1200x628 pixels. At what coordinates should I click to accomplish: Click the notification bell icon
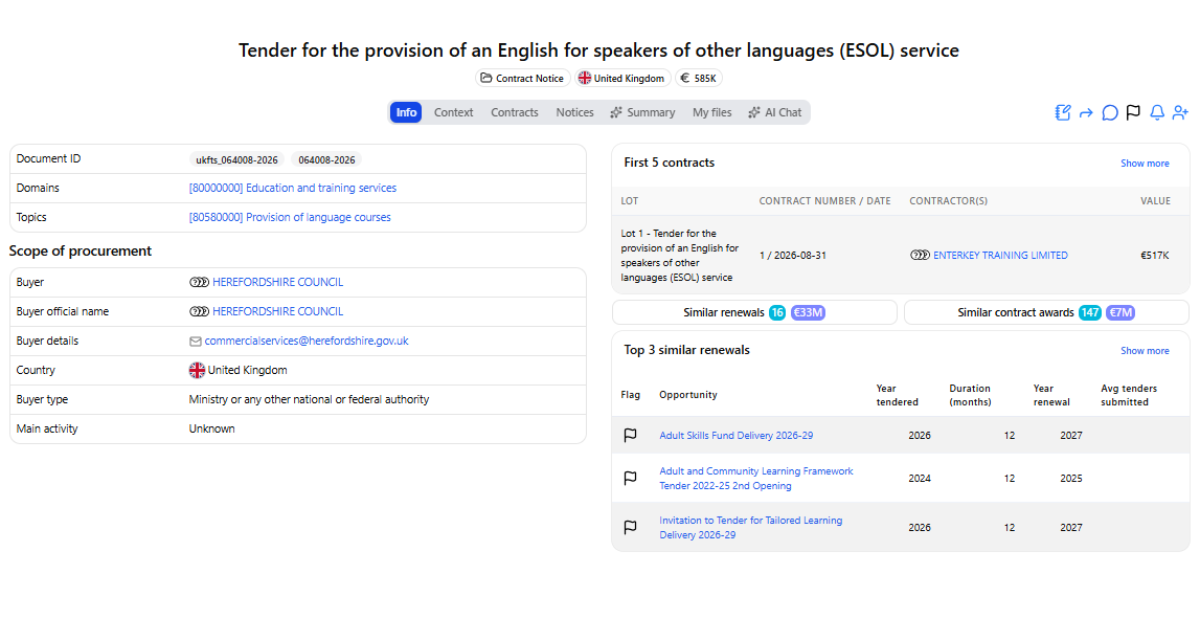pos(1157,113)
